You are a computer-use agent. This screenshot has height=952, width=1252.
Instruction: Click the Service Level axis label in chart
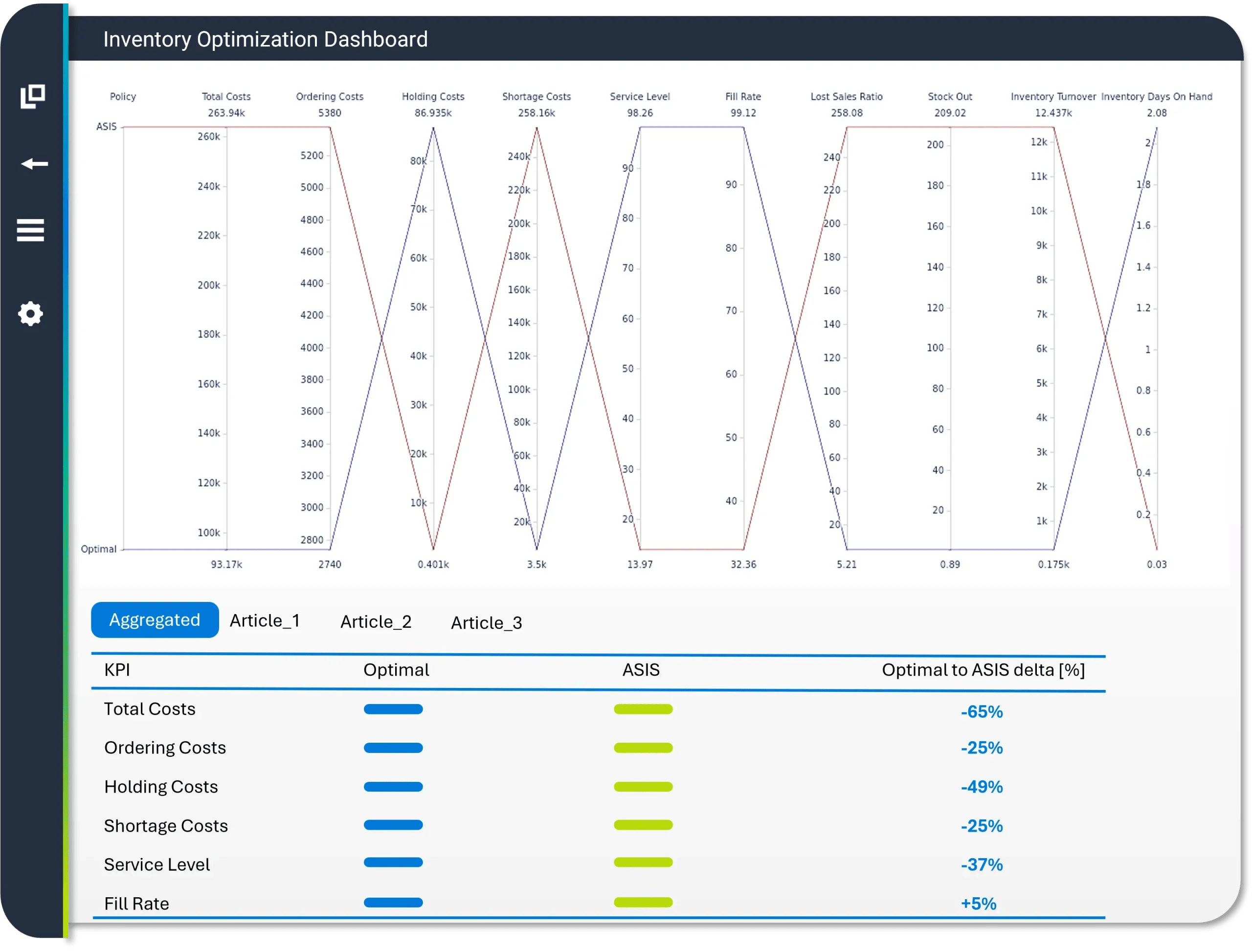(640, 96)
